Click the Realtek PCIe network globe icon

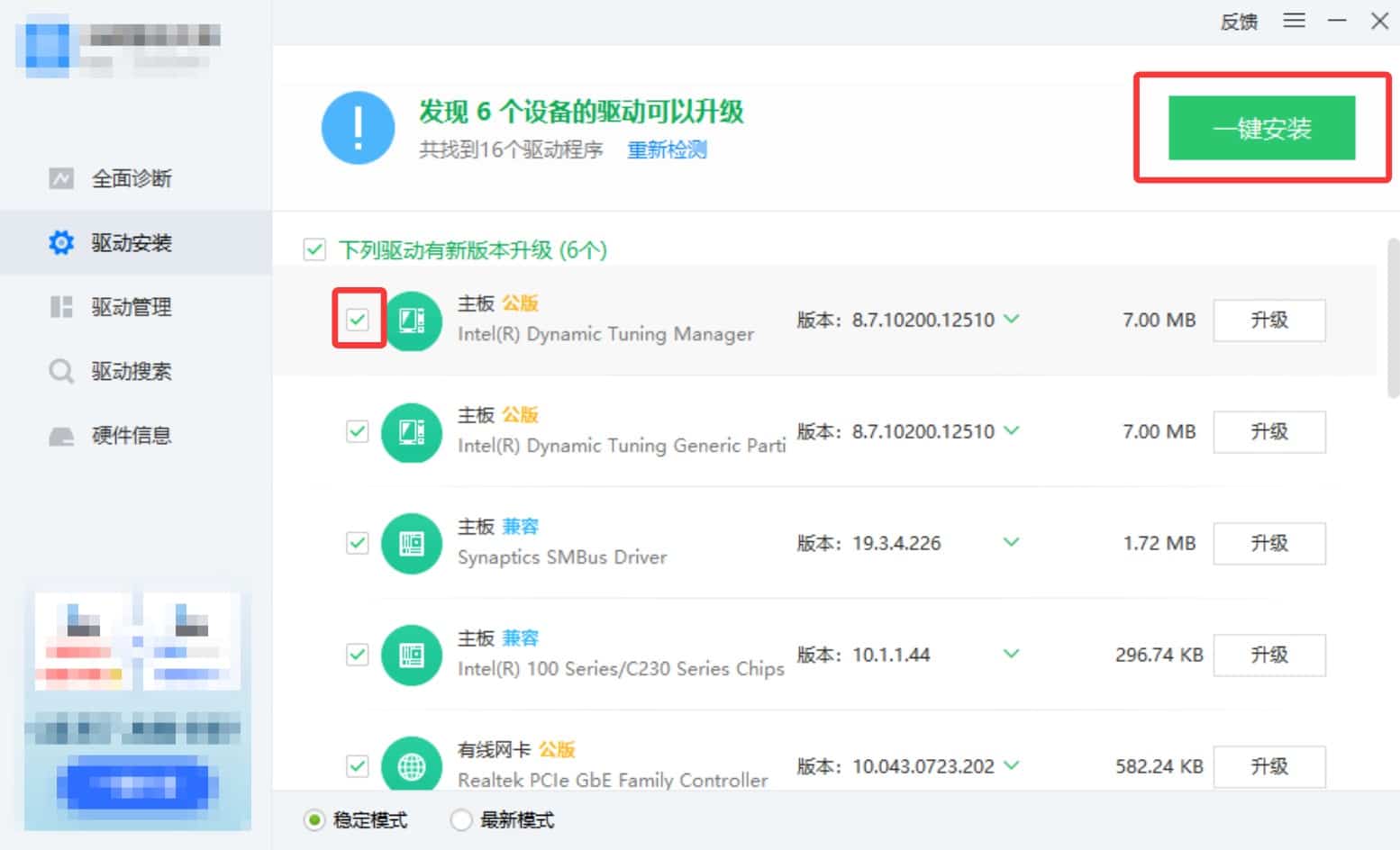coord(412,766)
